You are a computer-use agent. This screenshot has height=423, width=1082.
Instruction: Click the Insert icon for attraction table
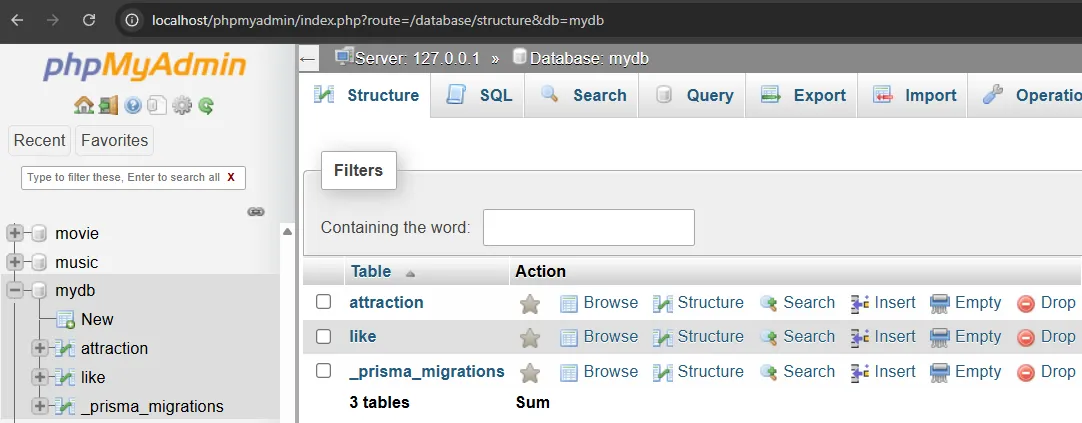[860, 303]
